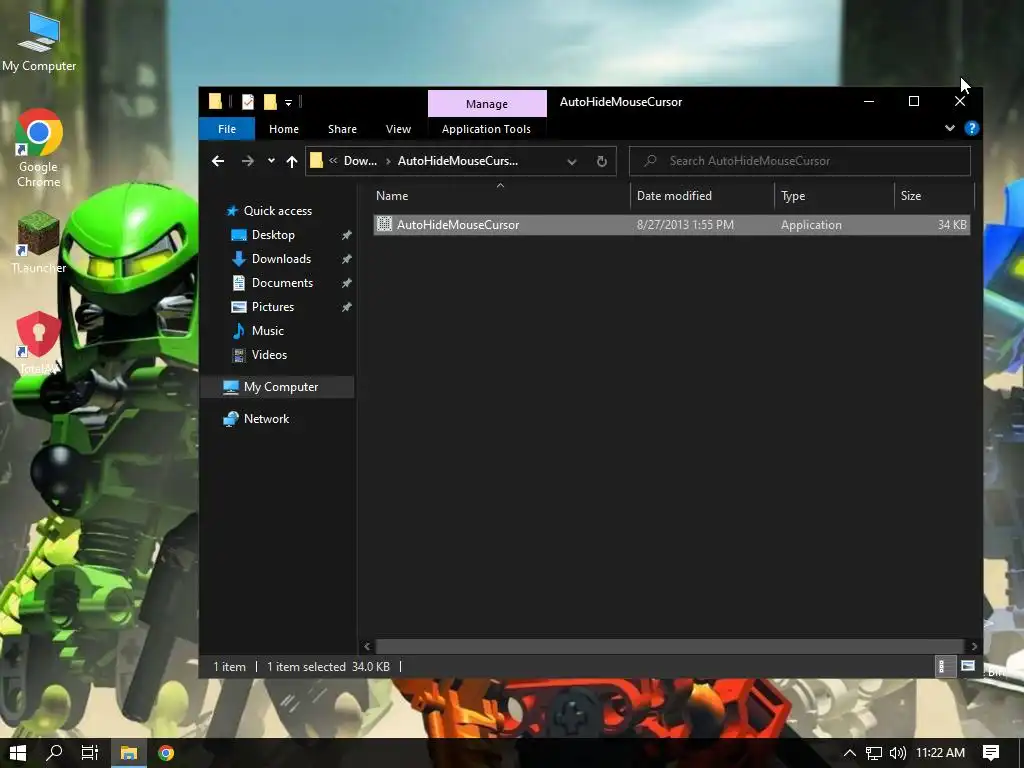The height and width of the screenshot is (768, 1024).
Task: Open Desktop in the navigation pane
Action: coord(273,235)
